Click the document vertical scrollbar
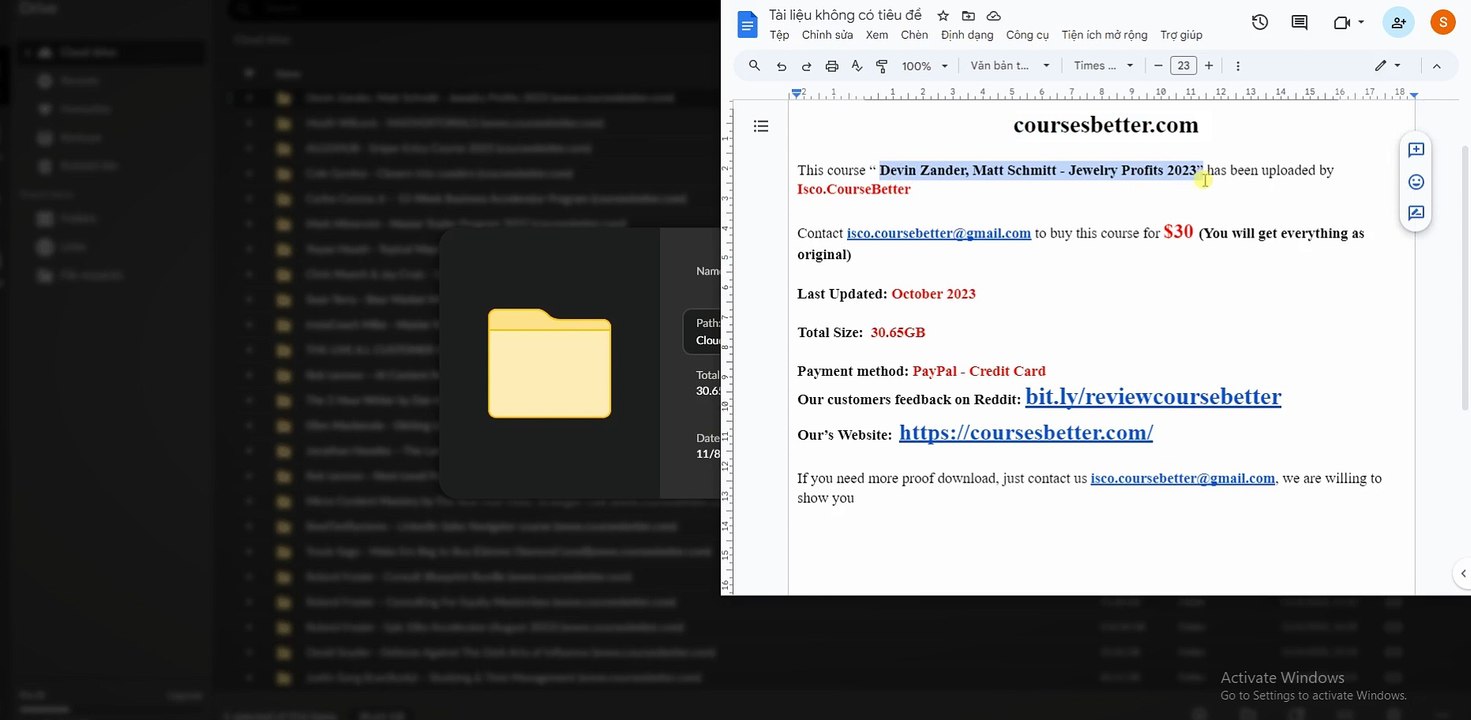1471x720 pixels. [x=1466, y=280]
